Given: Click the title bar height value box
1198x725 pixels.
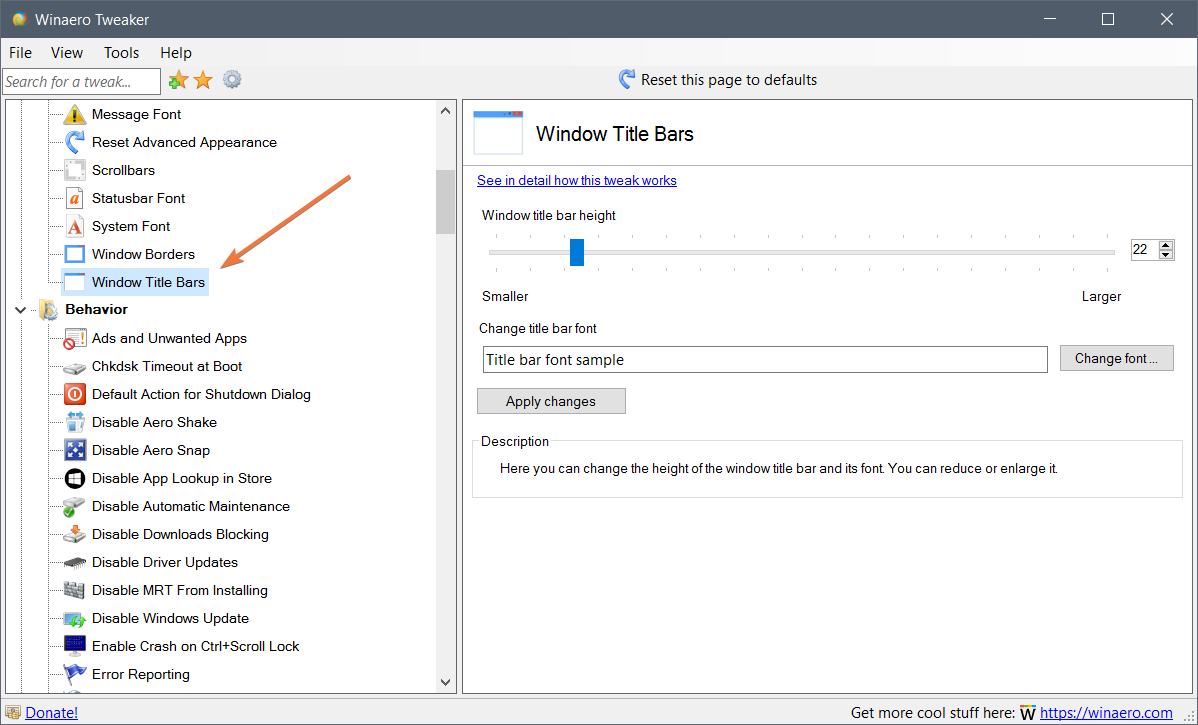Looking at the screenshot, I should coord(1145,250).
